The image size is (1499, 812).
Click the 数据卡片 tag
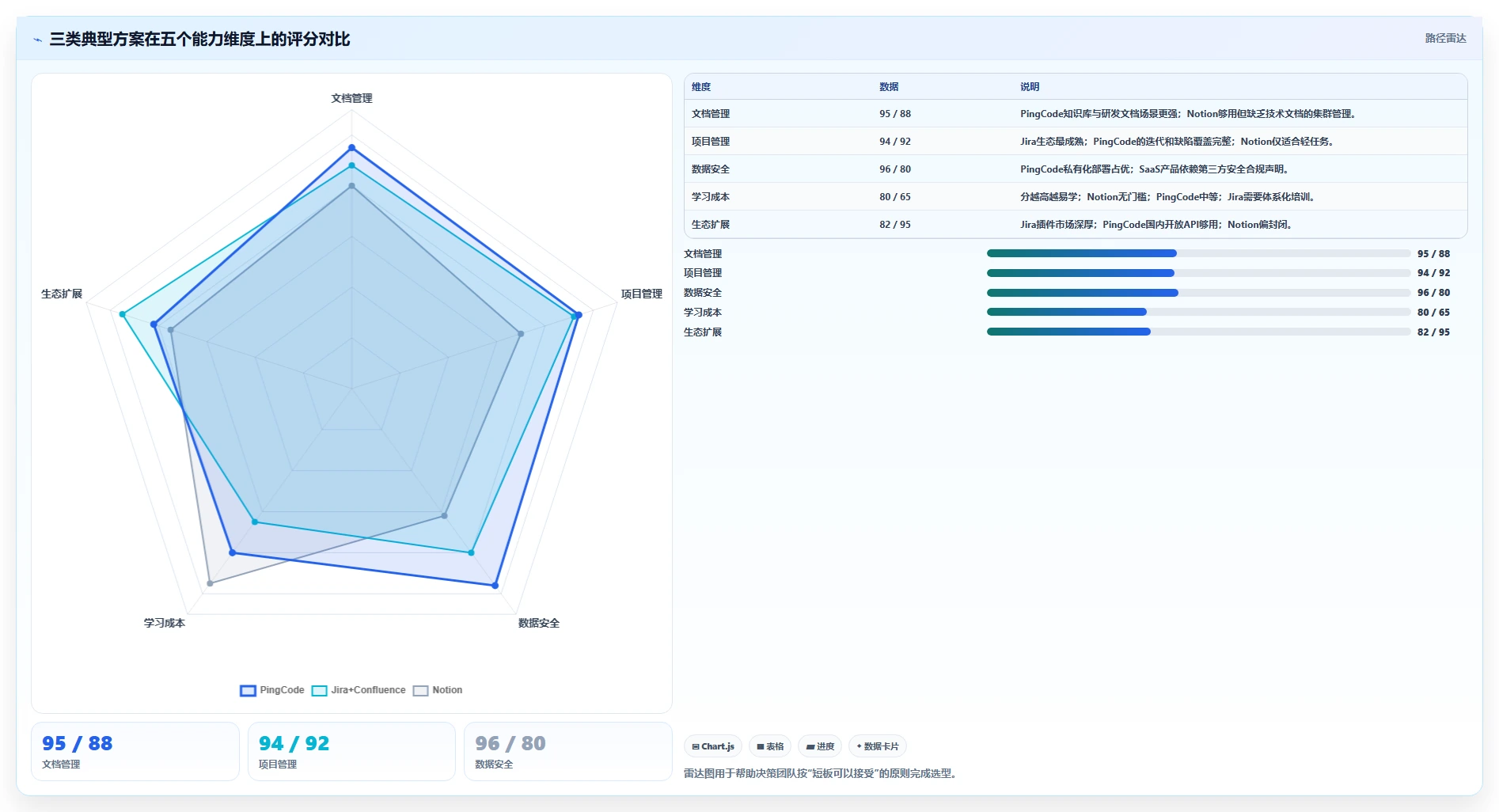point(878,746)
